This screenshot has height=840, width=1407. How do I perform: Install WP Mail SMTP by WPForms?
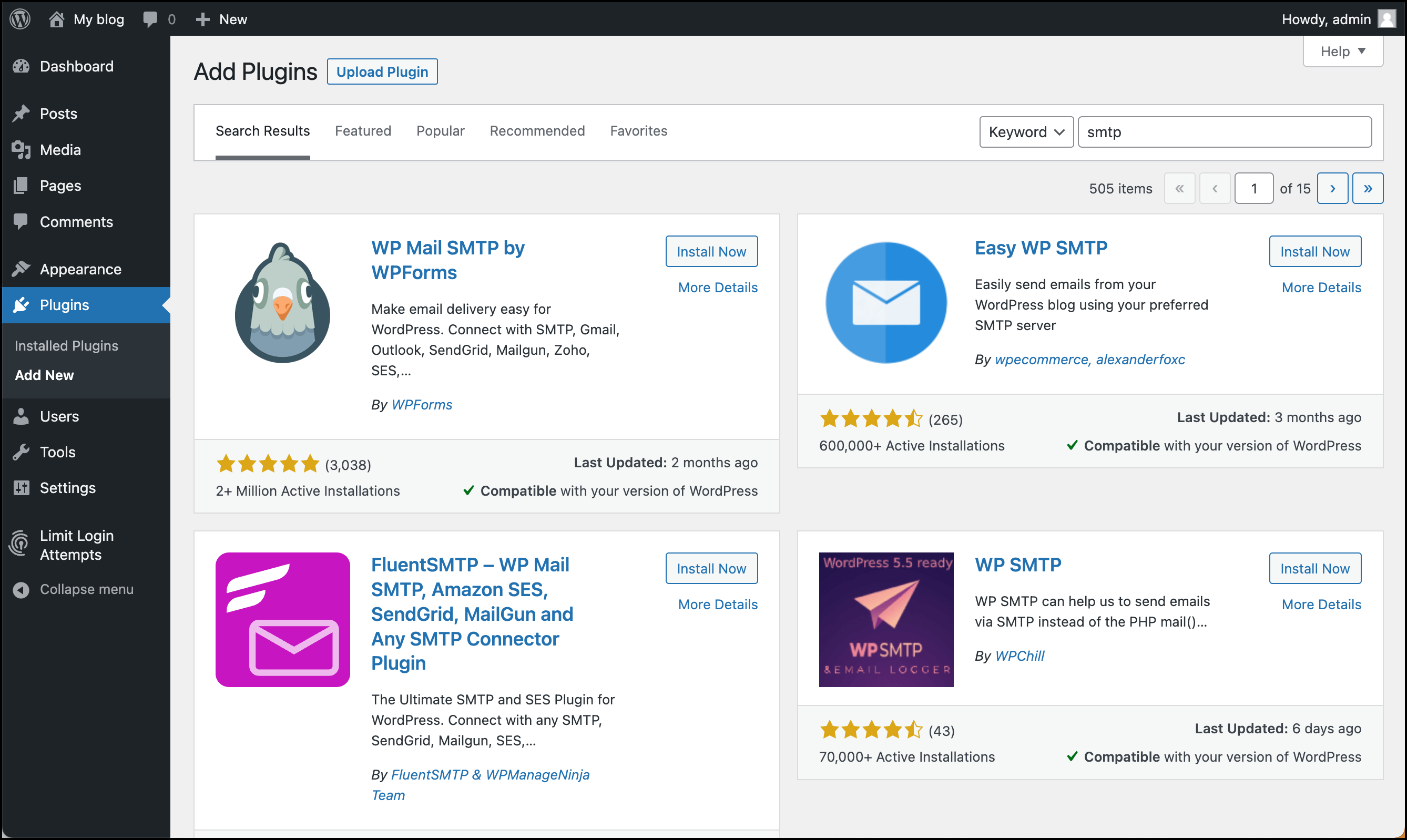(712, 251)
